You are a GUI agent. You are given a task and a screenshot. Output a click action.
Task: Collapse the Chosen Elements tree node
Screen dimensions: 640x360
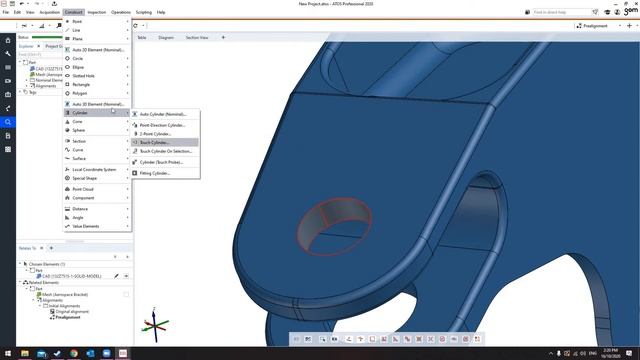click(20, 264)
